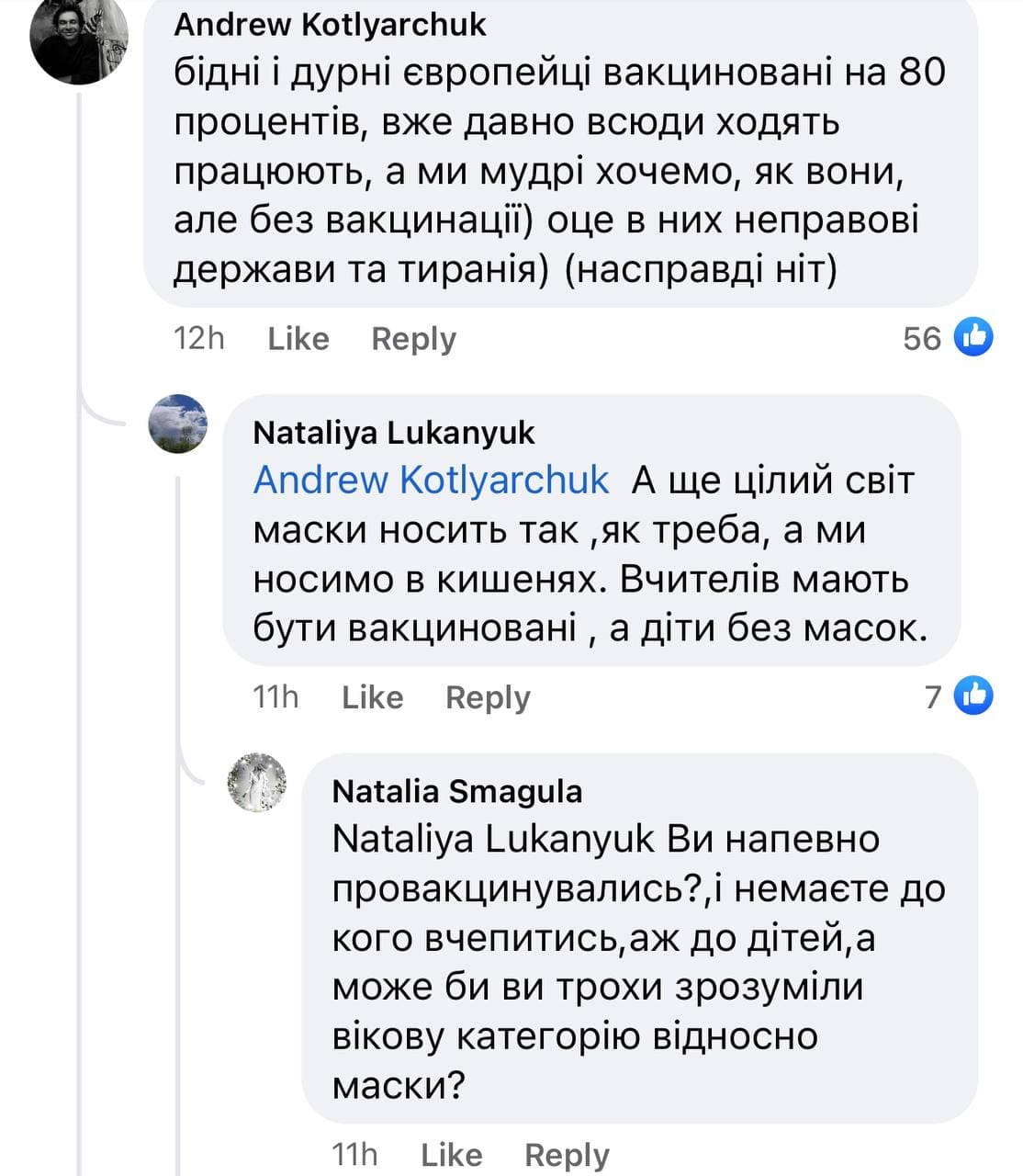Click the 11h timestamp under Lukanyuk's reply
The height and width of the screenshot is (1176, 1023).
275,697
